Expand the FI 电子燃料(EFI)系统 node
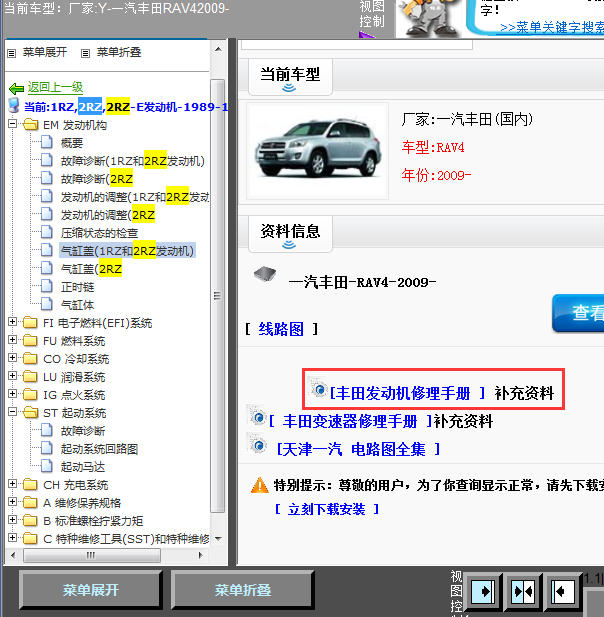604x617 pixels. click(x=13, y=321)
